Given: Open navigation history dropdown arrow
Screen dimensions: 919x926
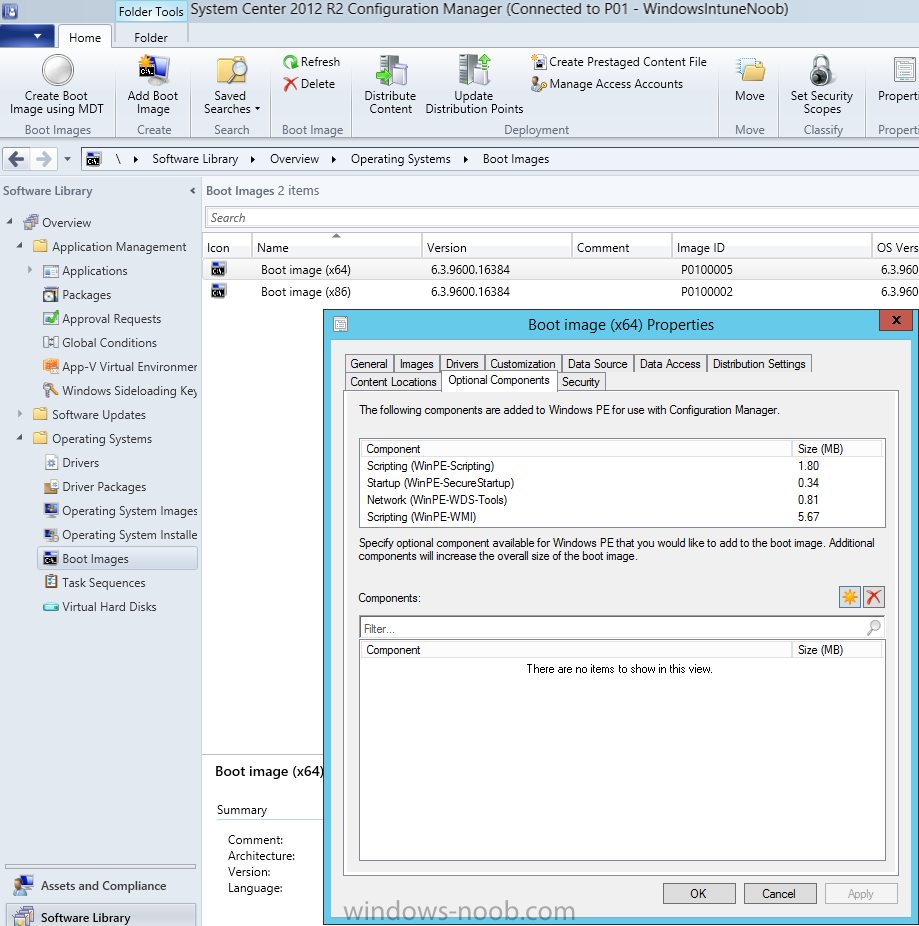Looking at the screenshot, I should (x=67, y=159).
